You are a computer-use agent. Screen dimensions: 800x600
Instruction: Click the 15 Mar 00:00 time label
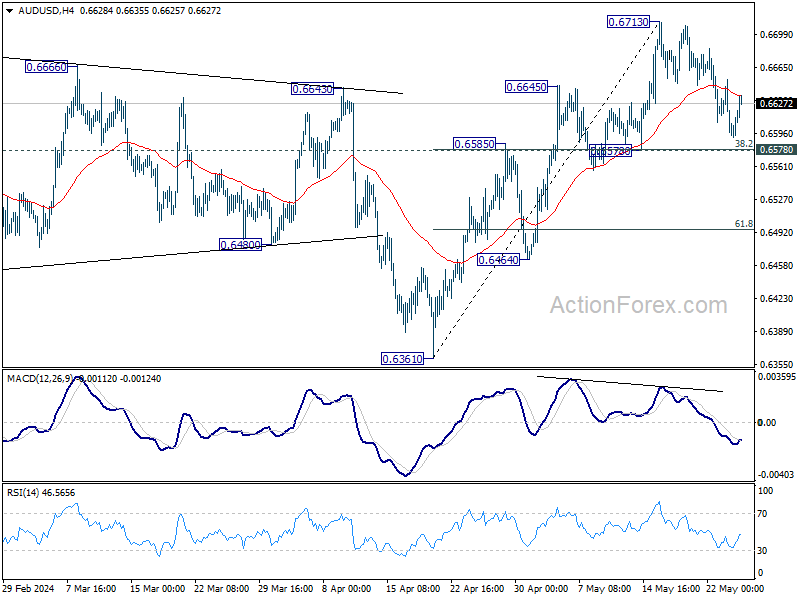[158, 589]
